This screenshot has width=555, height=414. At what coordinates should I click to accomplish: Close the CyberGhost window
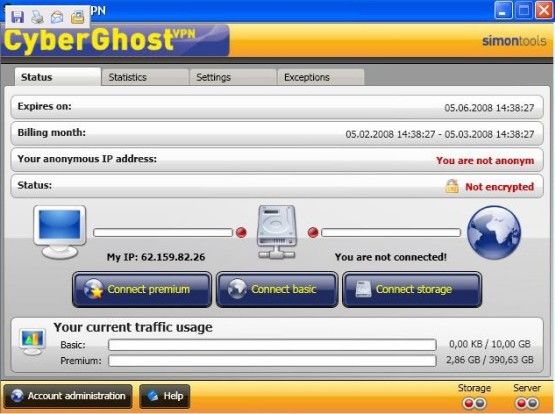544,10
